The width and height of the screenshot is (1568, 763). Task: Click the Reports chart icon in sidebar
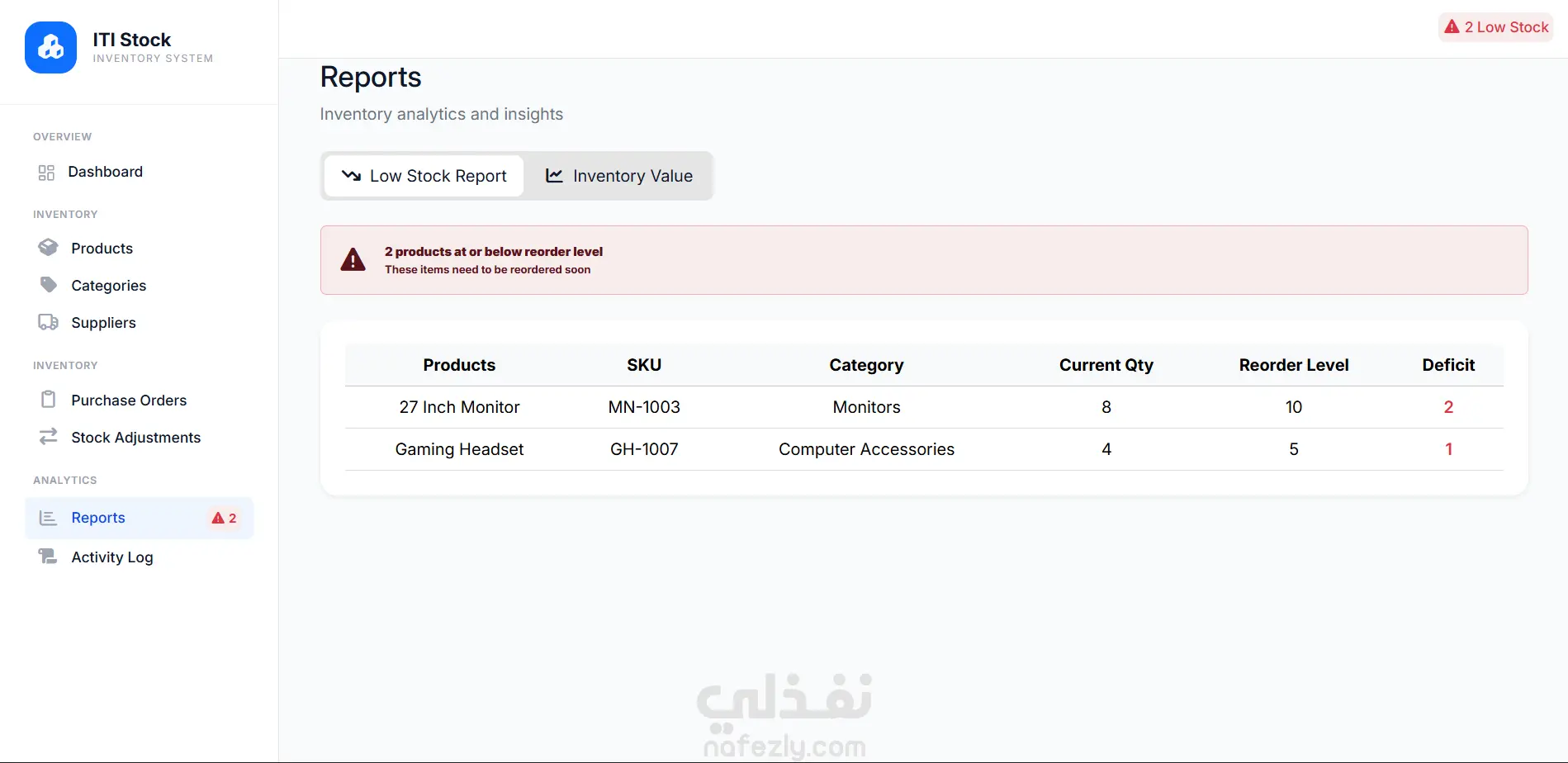[48, 518]
